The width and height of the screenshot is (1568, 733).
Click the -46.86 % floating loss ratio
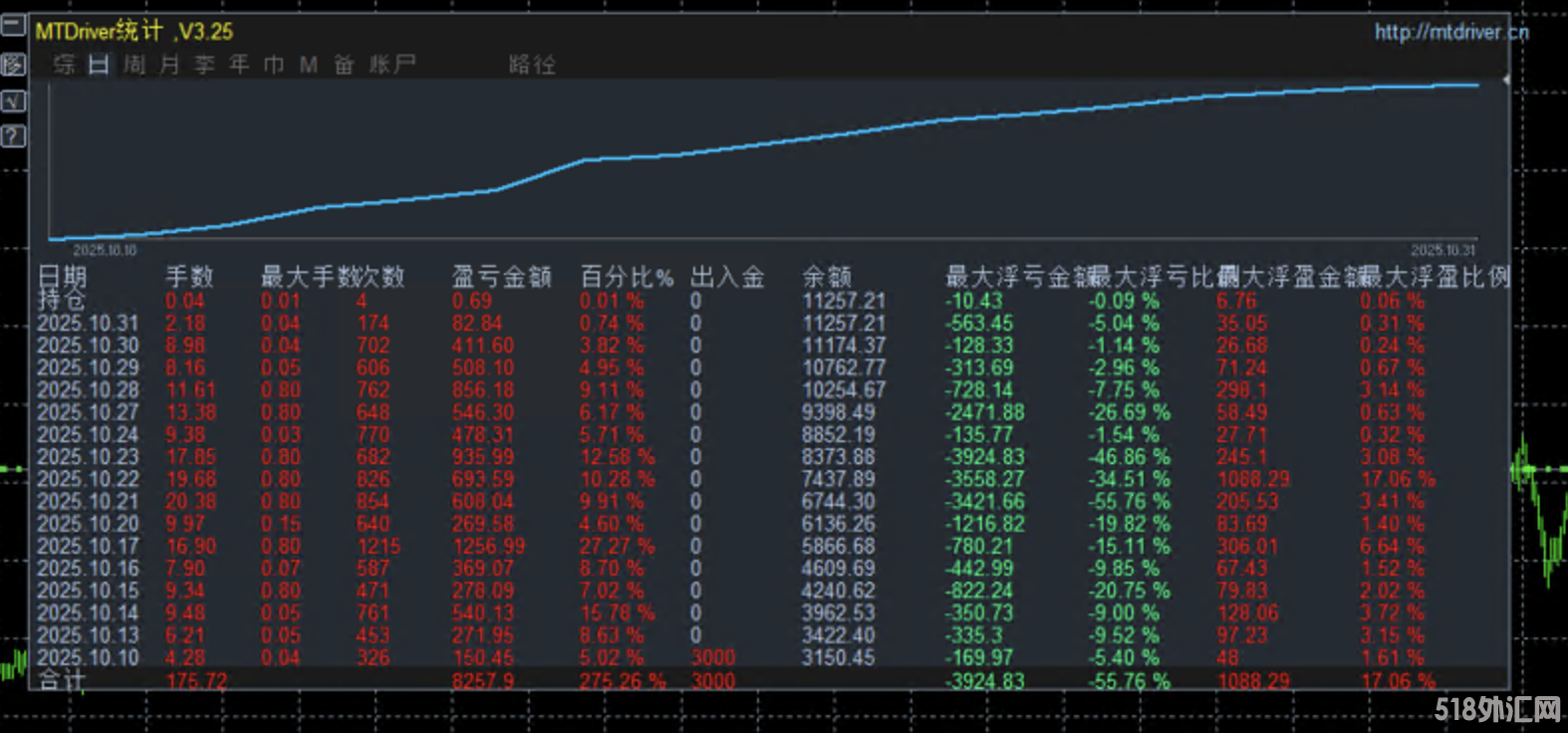coord(1129,457)
